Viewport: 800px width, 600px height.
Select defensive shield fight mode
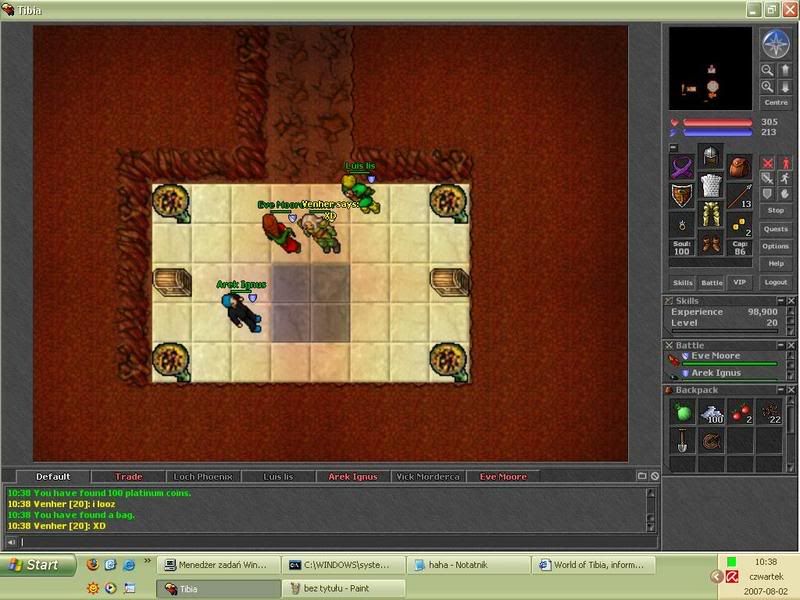coord(767,194)
